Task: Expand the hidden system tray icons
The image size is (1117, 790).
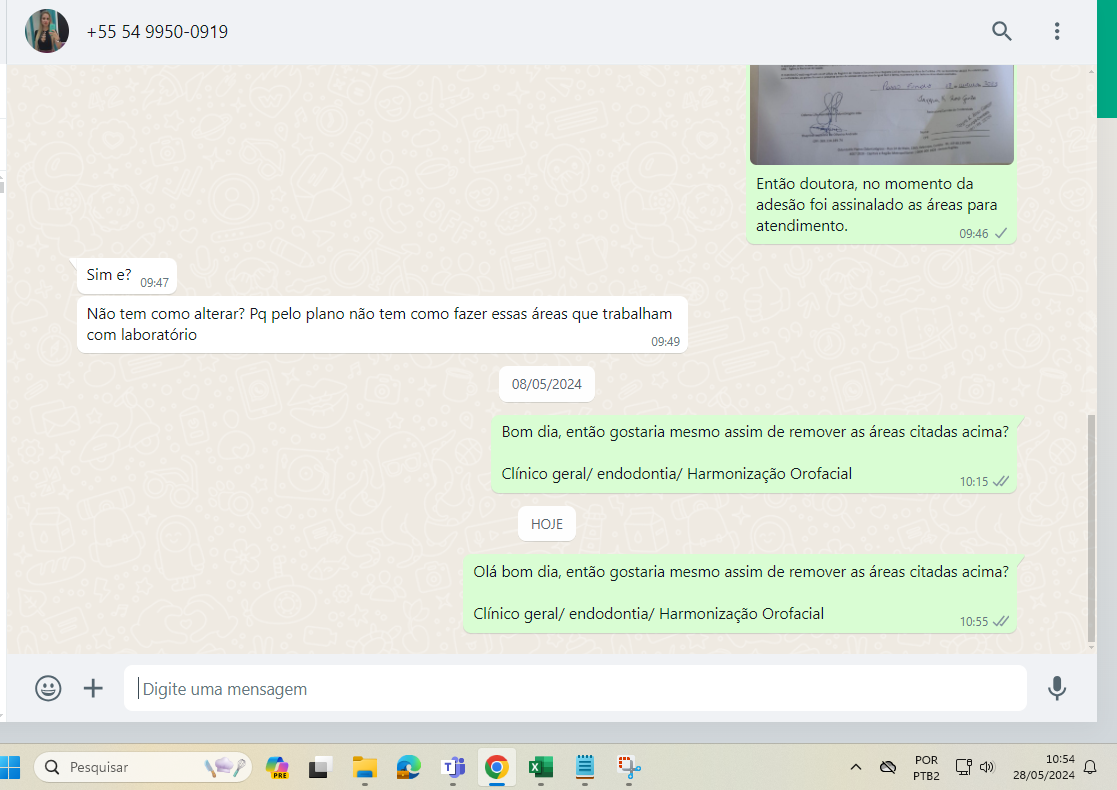Action: tap(856, 767)
